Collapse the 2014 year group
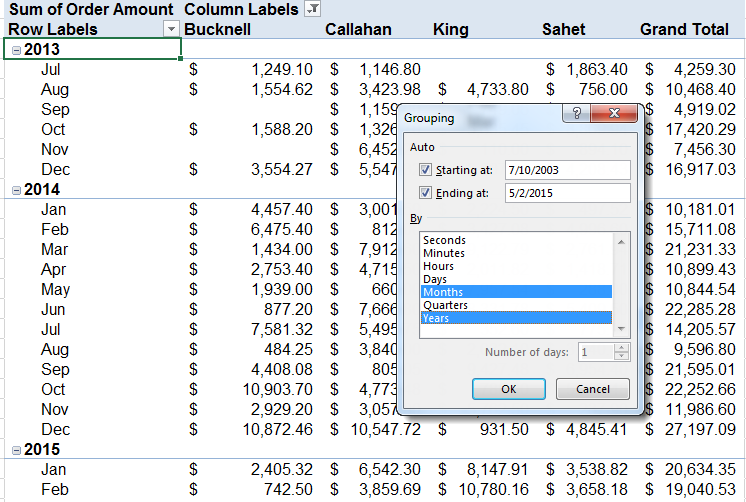The image size is (746, 502). [x=15, y=190]
